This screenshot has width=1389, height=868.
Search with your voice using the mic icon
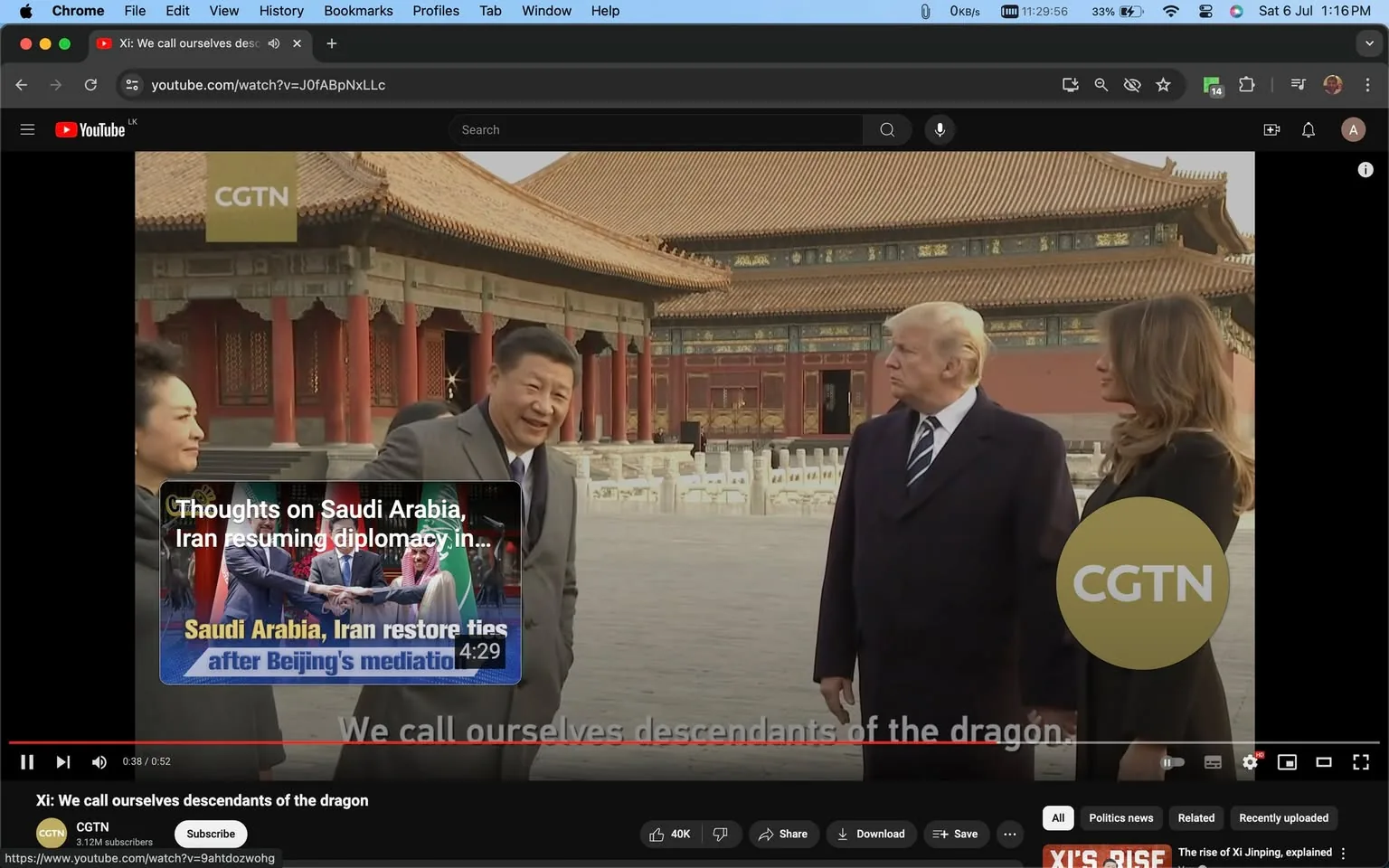pyautogui.click(x=940, y=129)
